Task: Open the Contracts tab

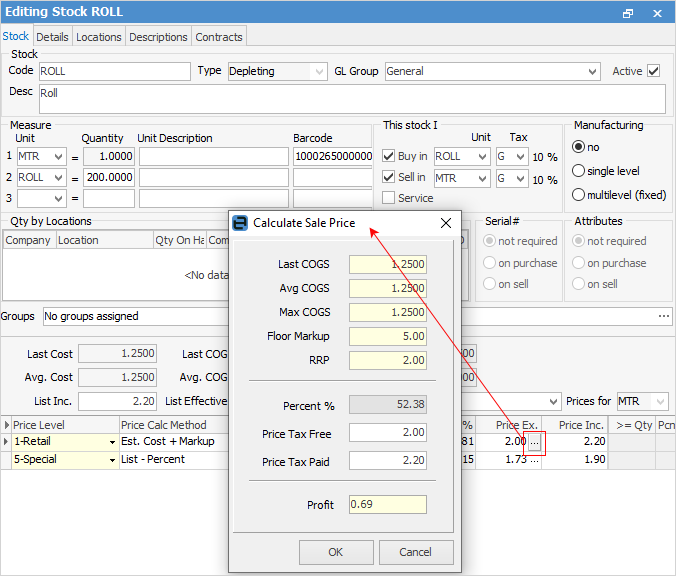Action: click(219, 37)
